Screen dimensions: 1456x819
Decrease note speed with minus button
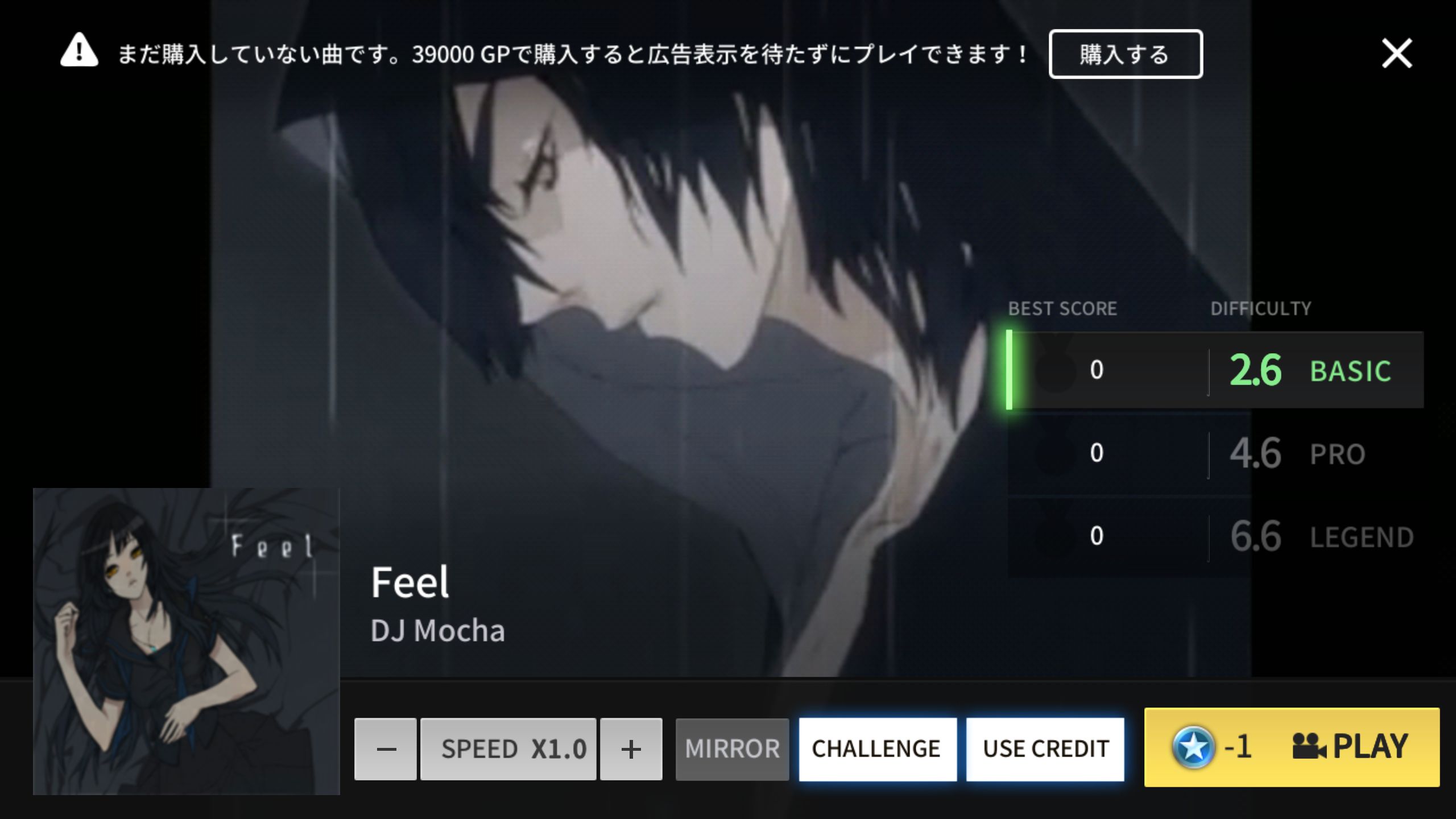(386, 749)
